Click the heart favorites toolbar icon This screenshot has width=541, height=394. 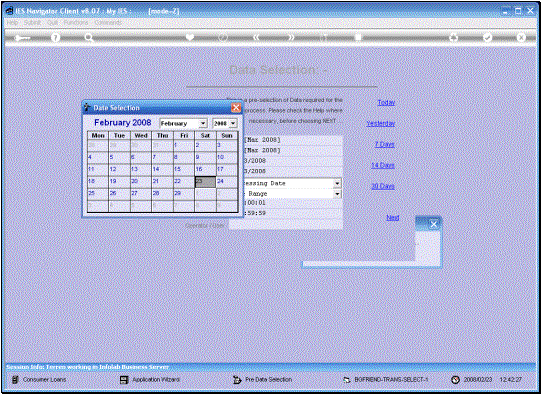(x=189, y=37)
